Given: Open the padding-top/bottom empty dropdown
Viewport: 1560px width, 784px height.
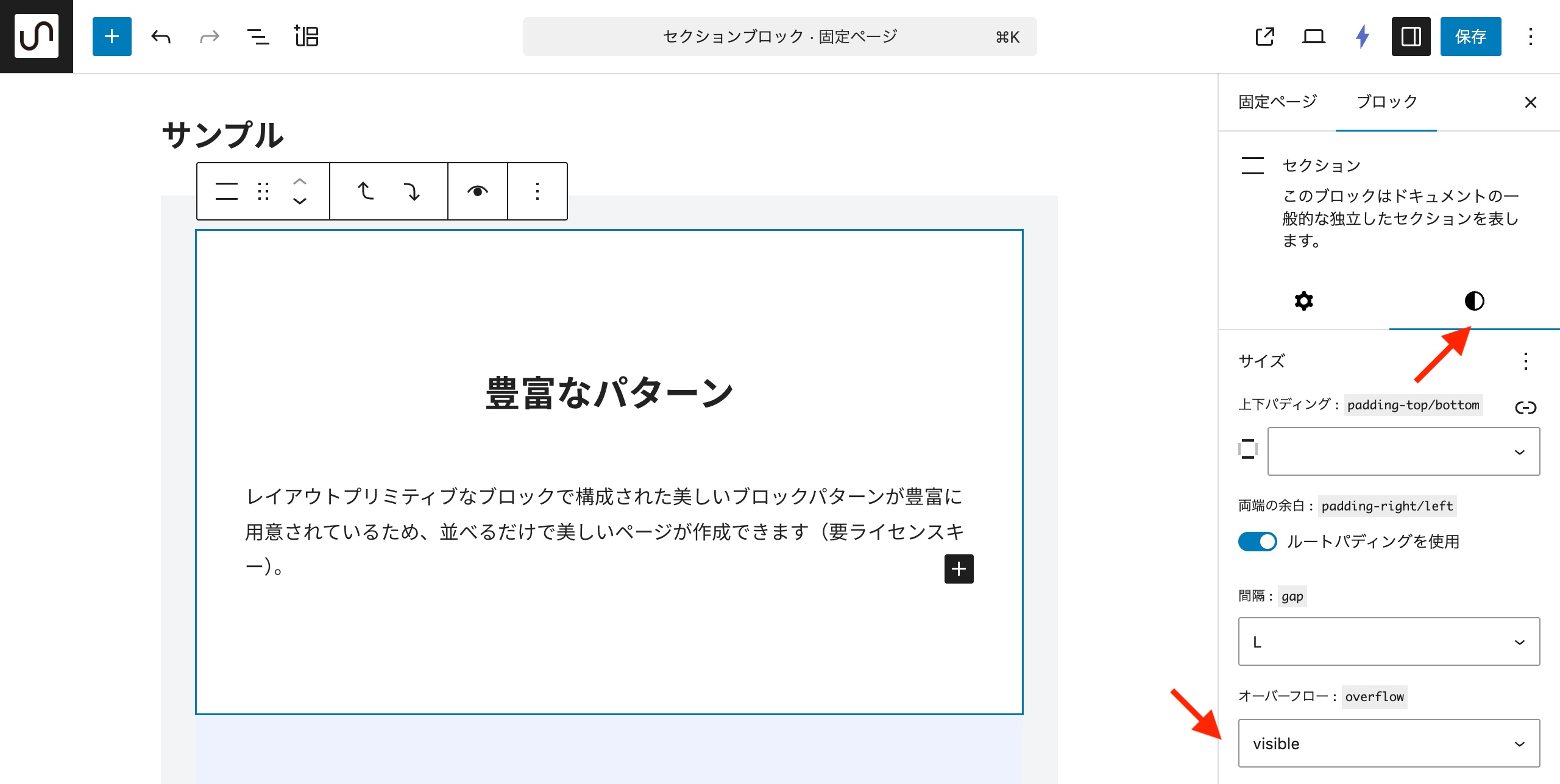Looking at the screenshot, I should [1403, 451].
